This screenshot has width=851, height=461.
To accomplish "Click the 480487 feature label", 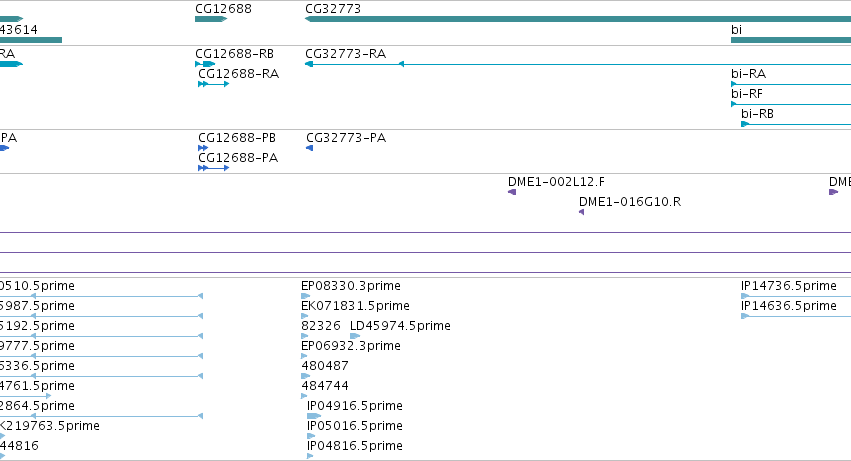I will tap(325, 365).
